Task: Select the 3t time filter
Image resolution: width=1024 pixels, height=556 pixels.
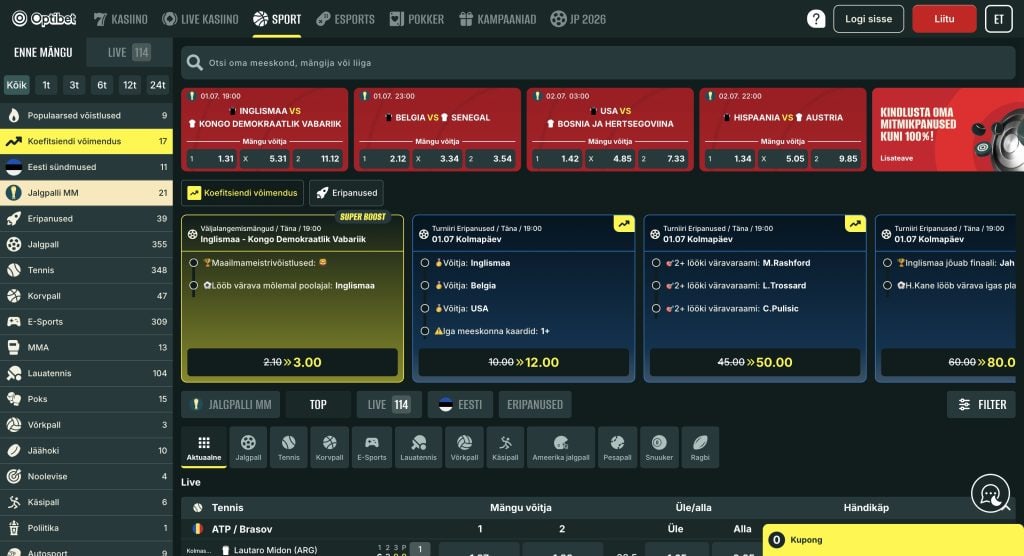Action: [74, 85]
